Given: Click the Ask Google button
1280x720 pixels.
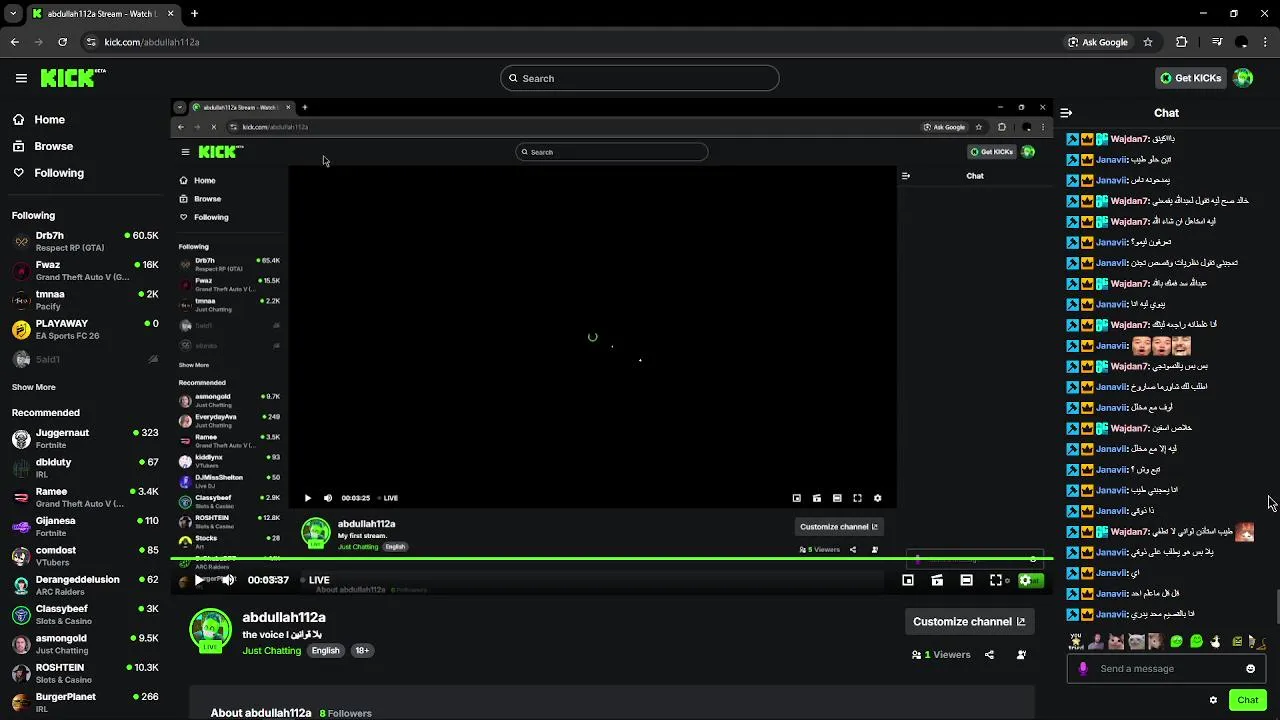Looking at the screenshot, I should tap(1098, 42).
